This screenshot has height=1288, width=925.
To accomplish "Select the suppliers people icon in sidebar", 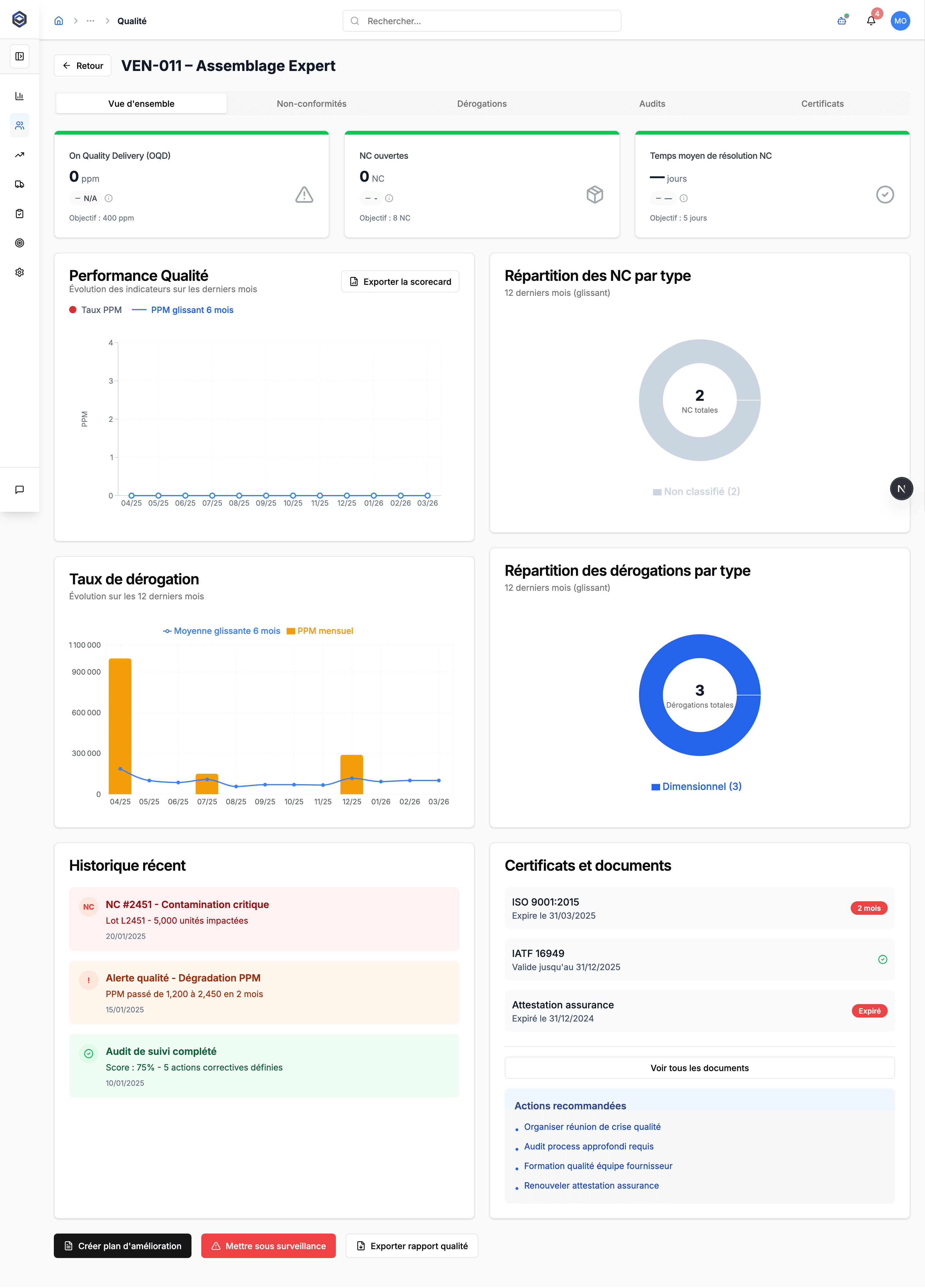I will point(20,125).
